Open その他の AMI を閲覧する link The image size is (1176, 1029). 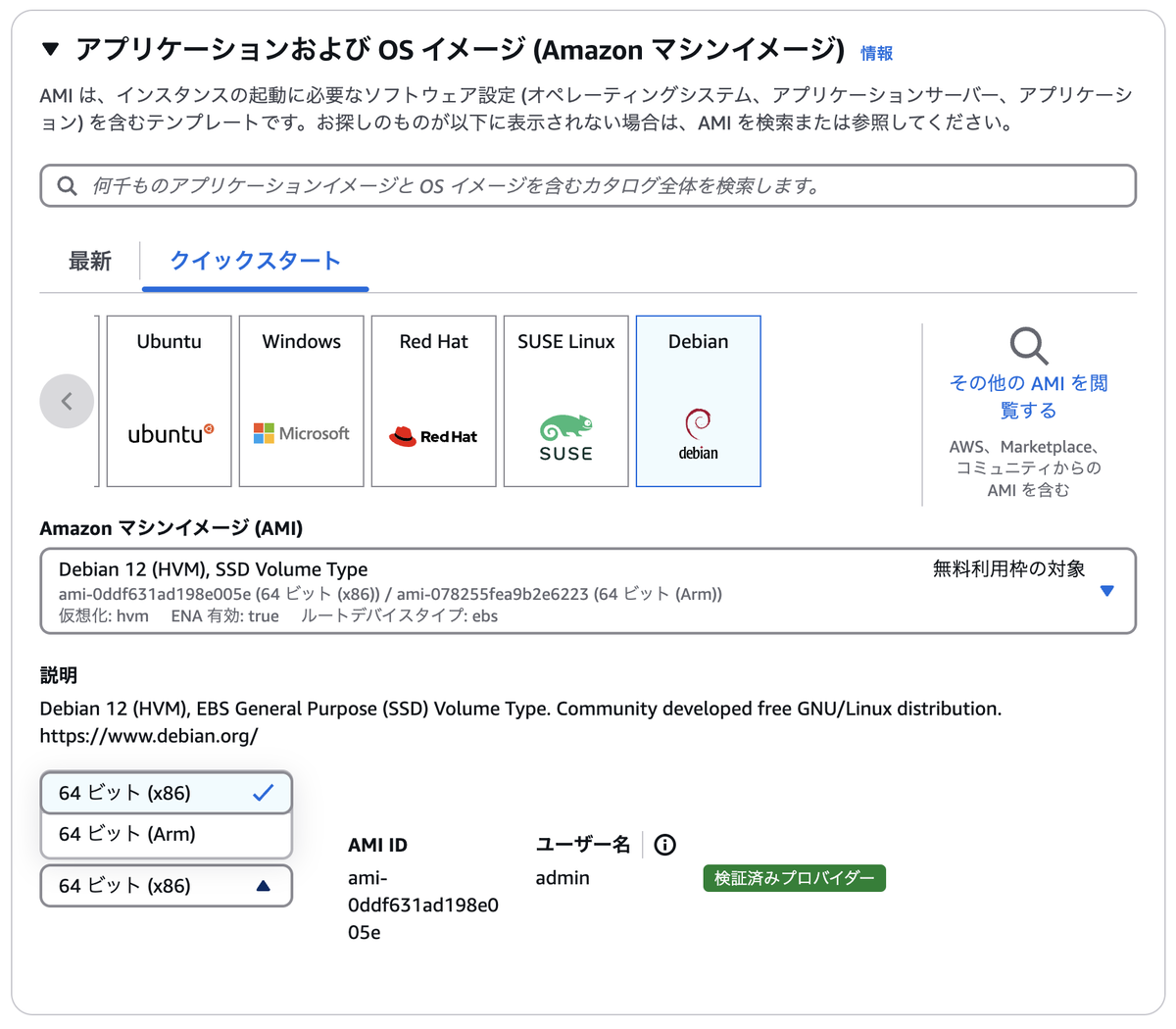[x=1029, y=396]
